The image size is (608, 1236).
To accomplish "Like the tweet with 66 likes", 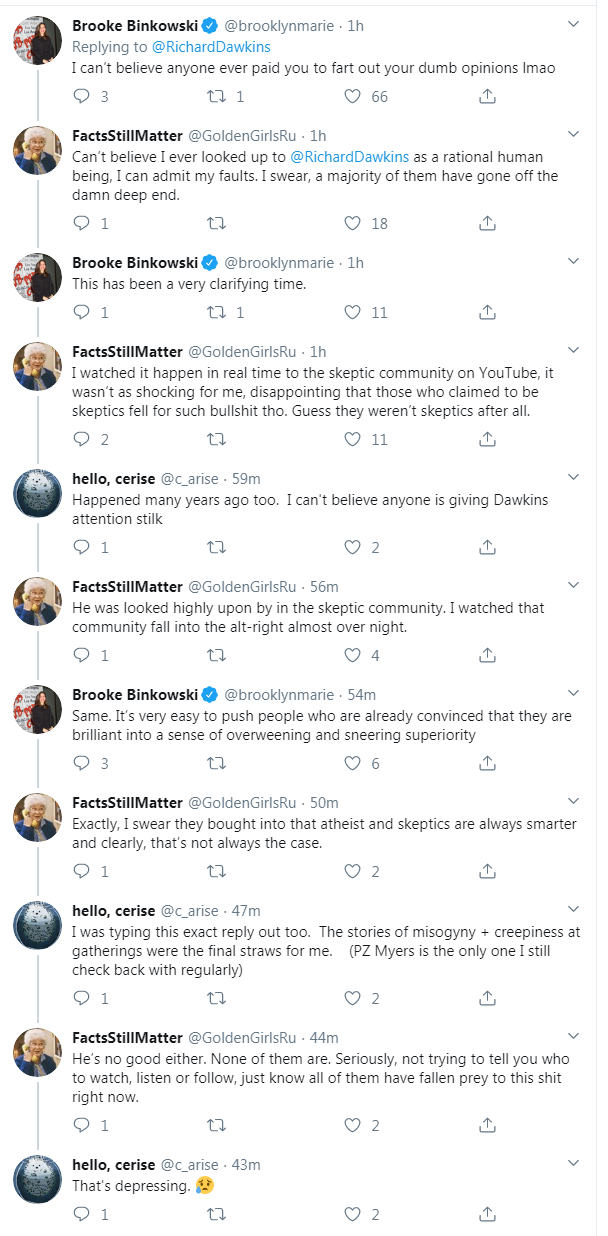I will (352, 97).
